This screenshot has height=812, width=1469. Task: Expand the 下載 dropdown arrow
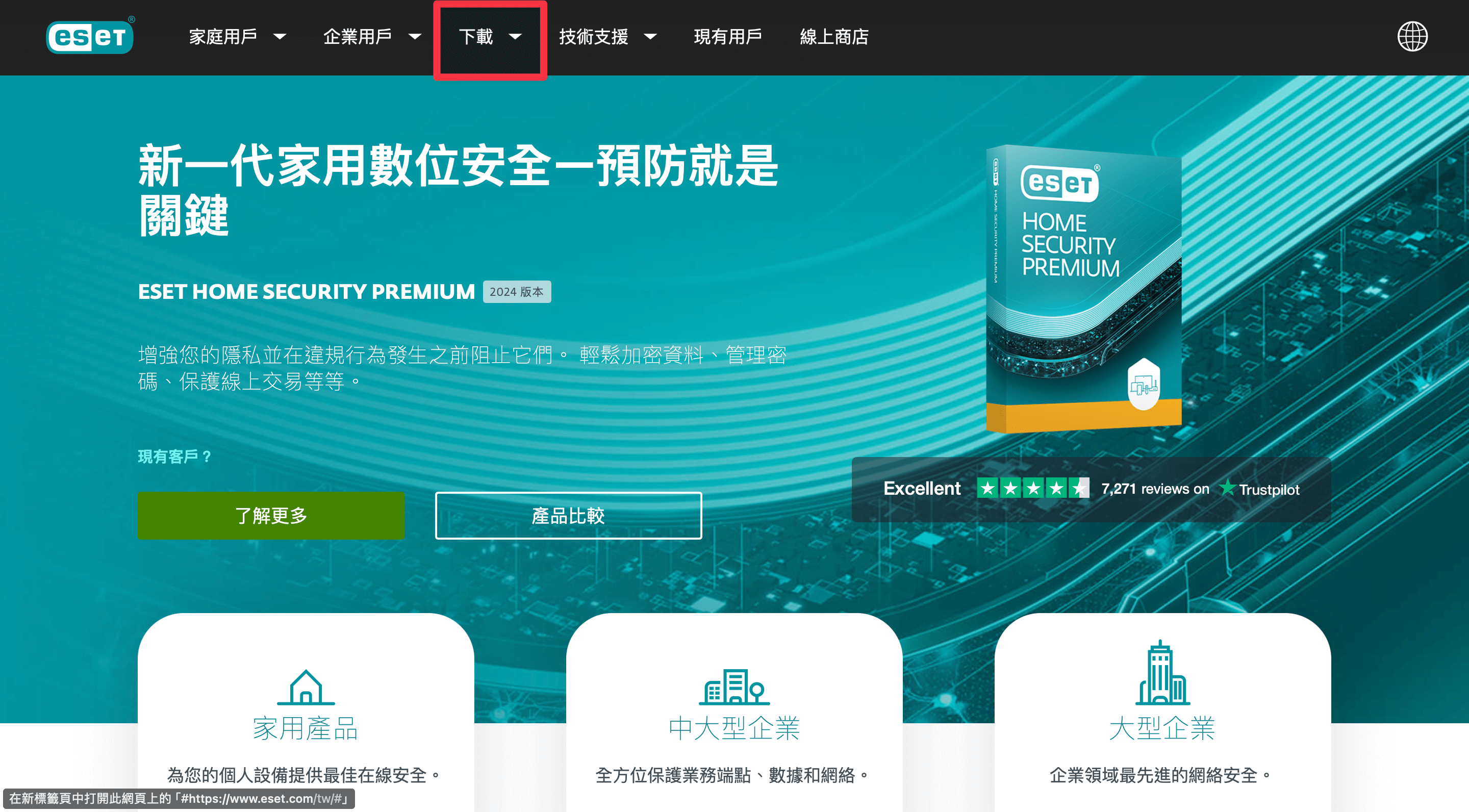coord(515,37)
